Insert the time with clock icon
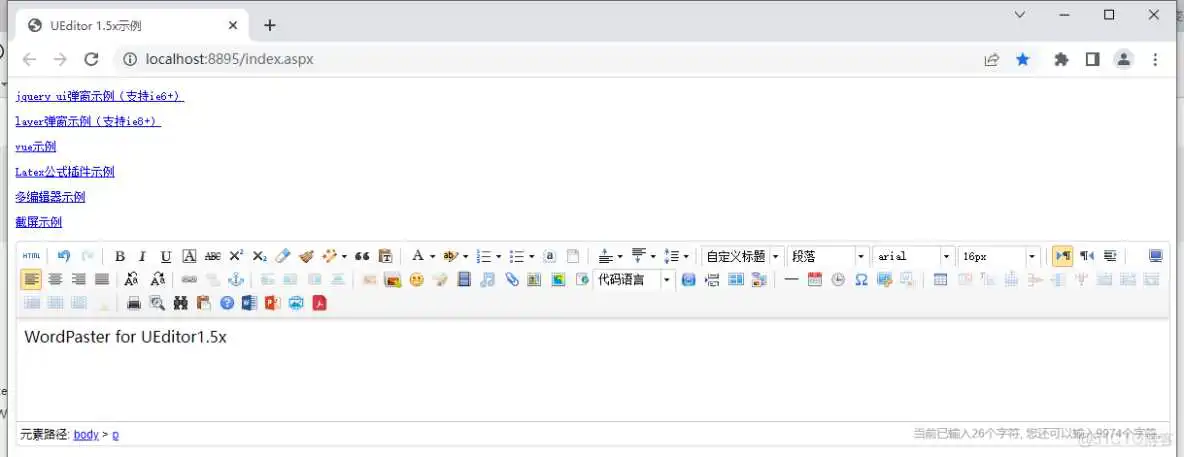The height and width of the screenshot is (457, 1184). point(837,279)
